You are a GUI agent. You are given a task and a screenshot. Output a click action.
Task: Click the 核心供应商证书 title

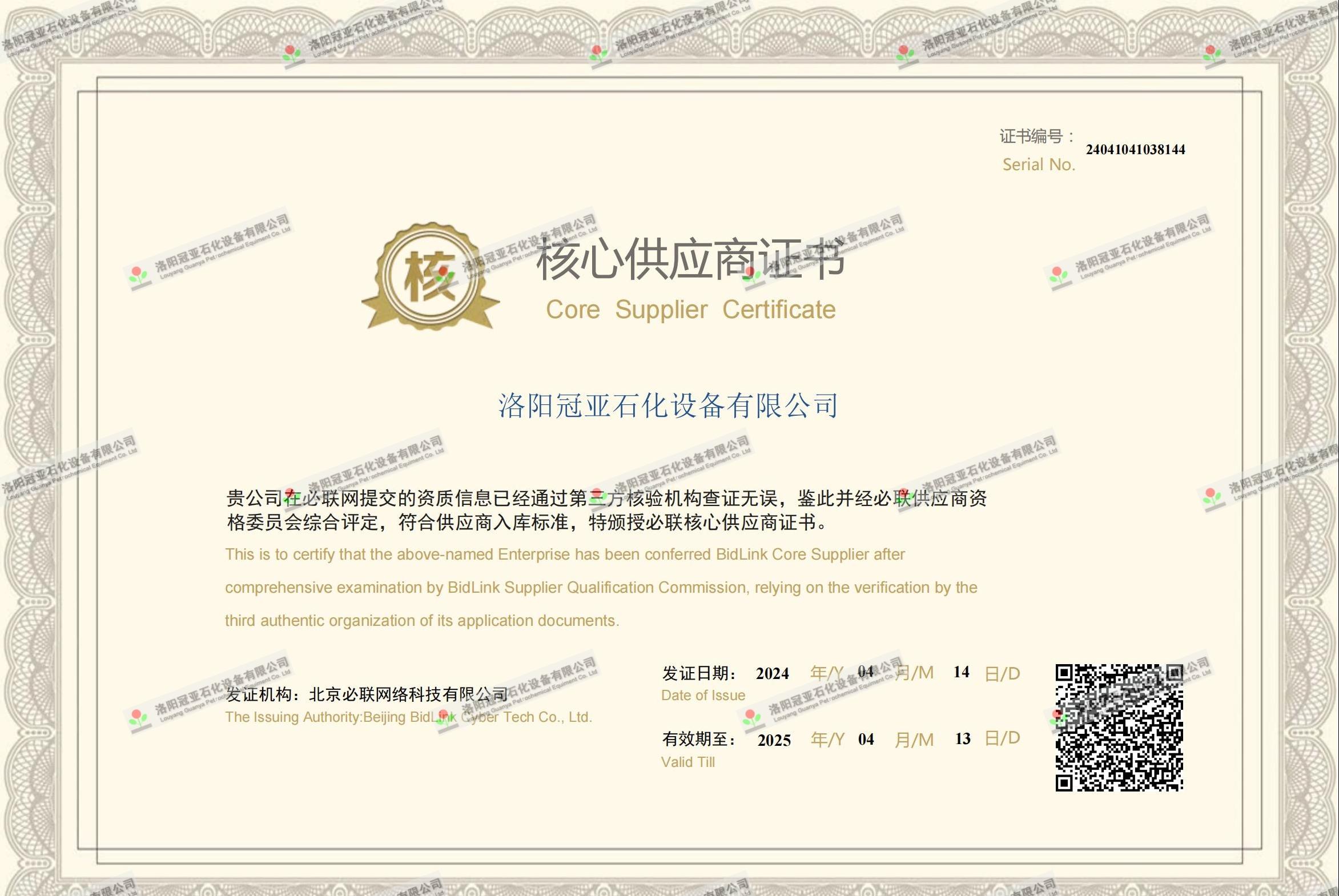pyautogui.click(x=690, y=259)
